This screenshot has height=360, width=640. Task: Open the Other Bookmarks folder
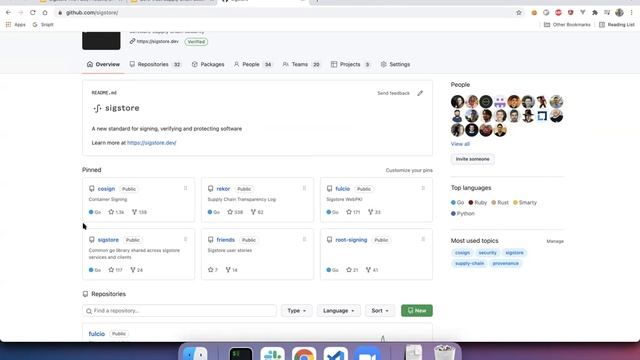tap(567, 24)
